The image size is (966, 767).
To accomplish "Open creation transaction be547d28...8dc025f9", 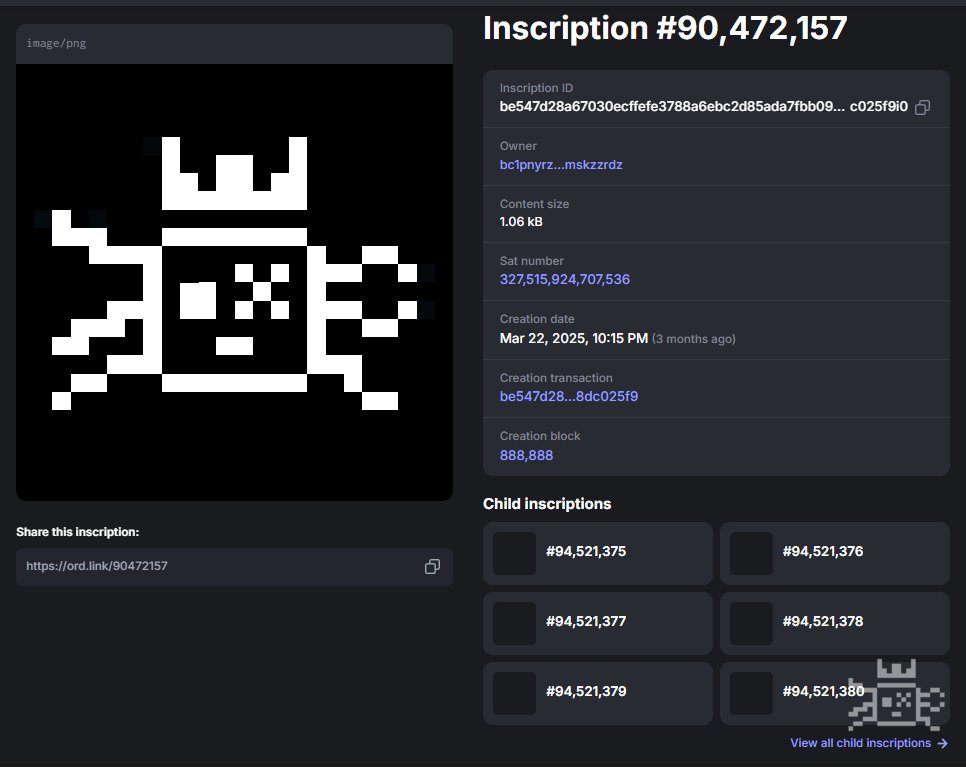I will [x=569, y=396].
